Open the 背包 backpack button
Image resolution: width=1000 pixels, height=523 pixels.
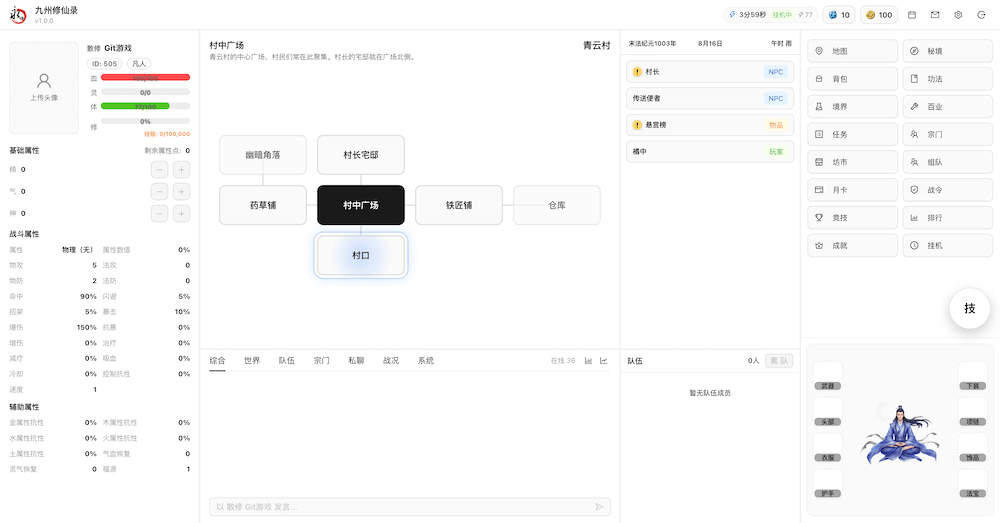[x=851, y=78]
